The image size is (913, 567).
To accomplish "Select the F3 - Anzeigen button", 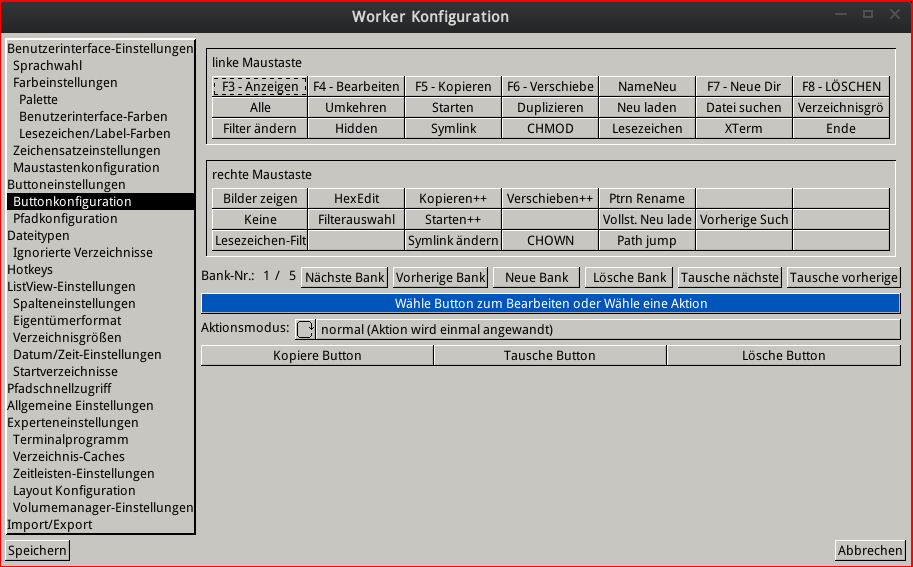I will point(259,87).
